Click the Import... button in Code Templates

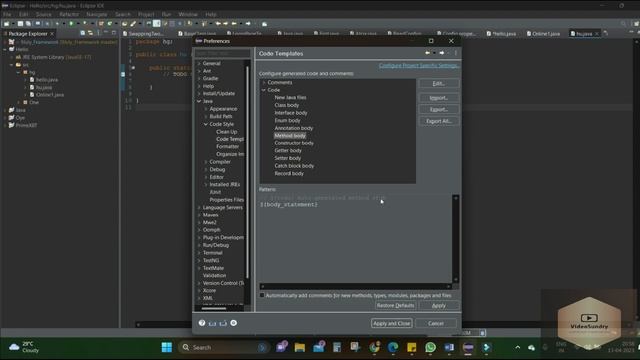(x=439, y=98)
